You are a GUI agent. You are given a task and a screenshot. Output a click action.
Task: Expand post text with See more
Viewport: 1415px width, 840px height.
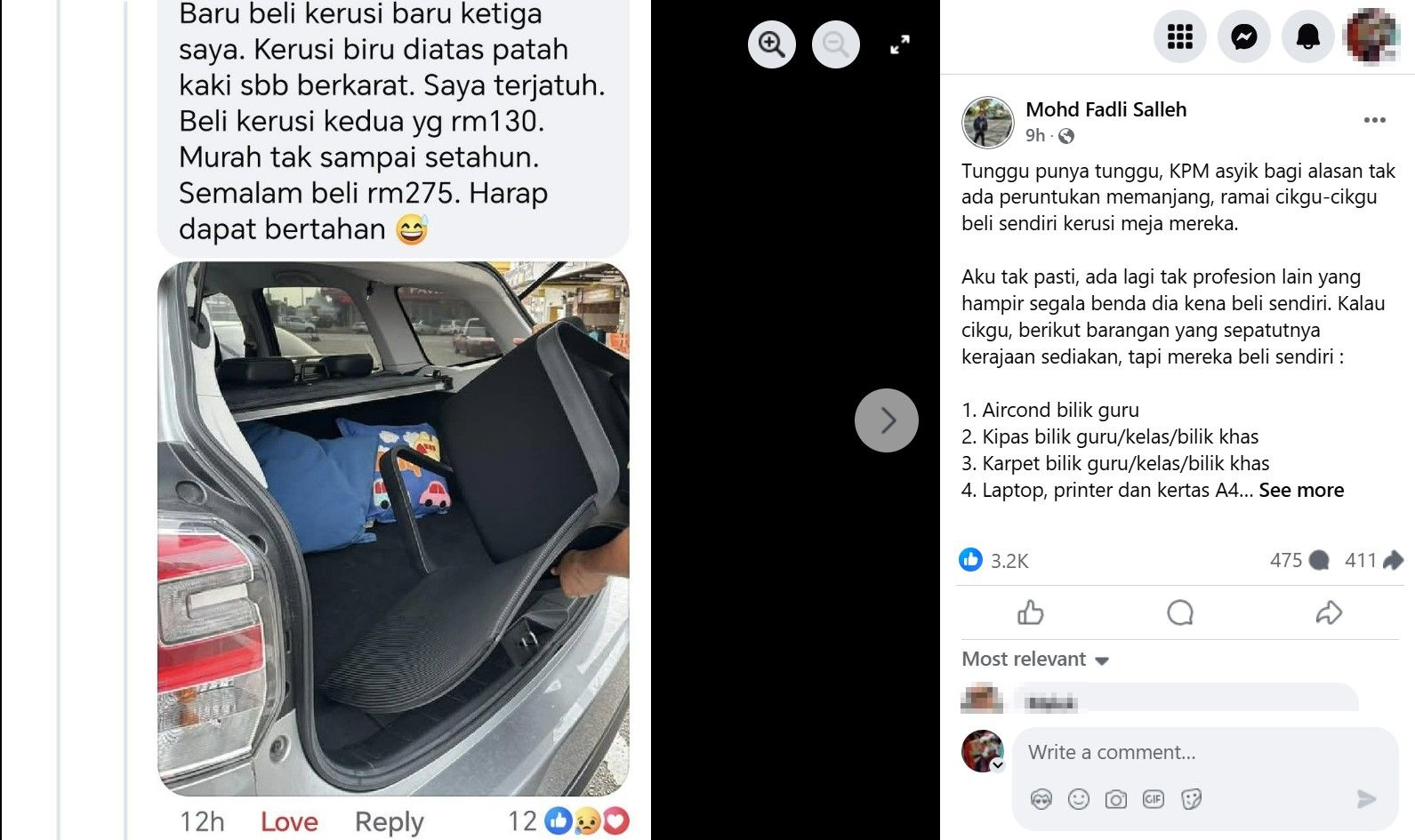point(1301,490)
